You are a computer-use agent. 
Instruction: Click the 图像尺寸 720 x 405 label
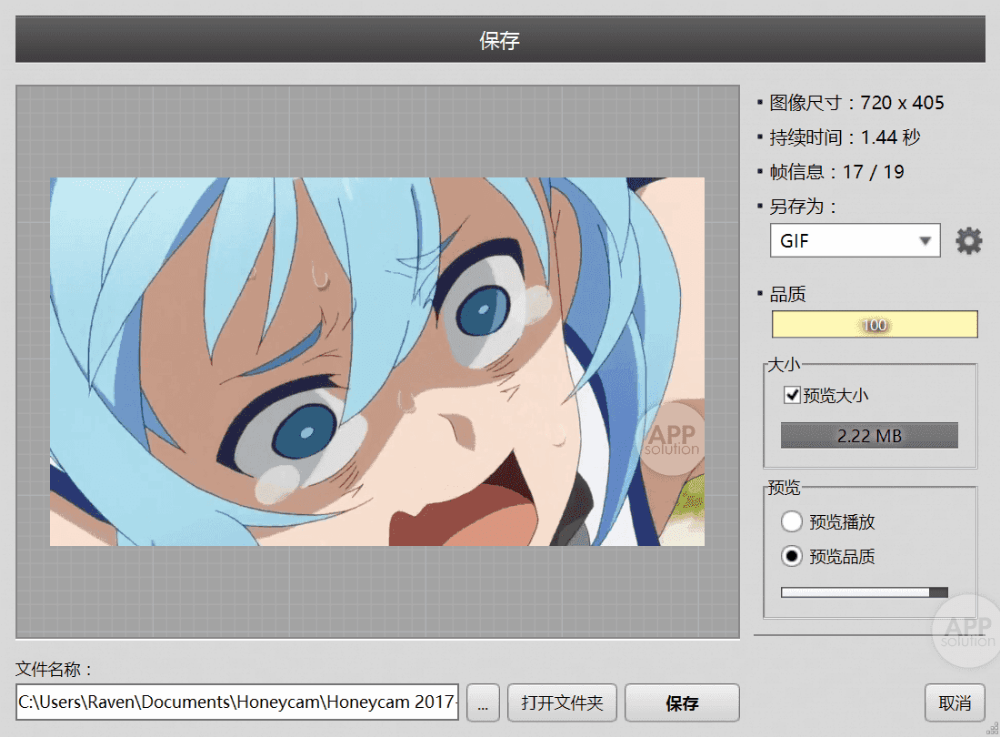pyautogui.click(x=856, y=103)
